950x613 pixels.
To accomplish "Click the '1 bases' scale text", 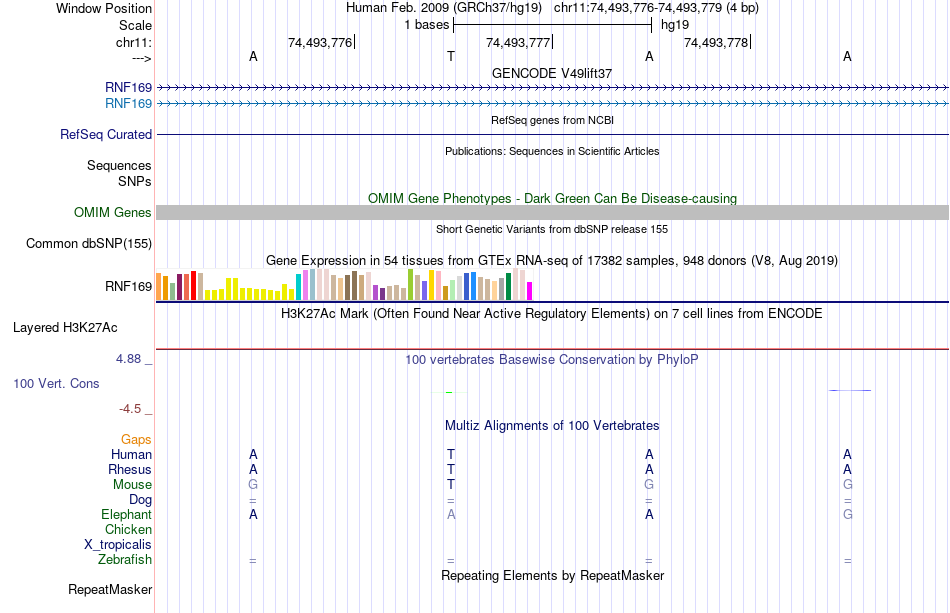I will 427,25.
